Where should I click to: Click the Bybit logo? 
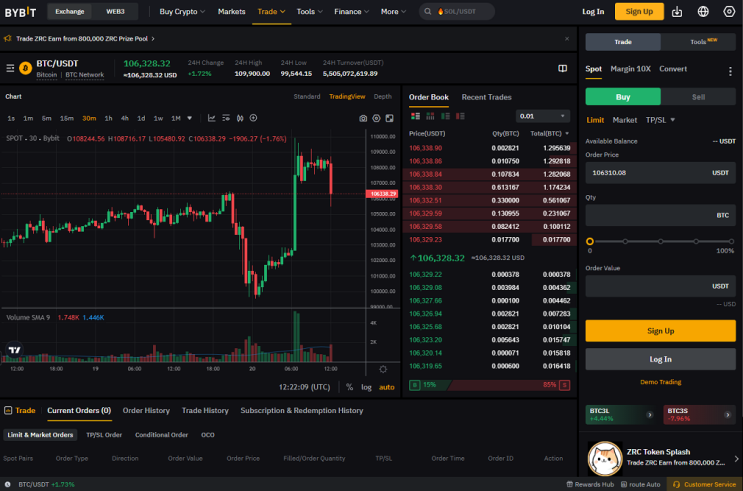[x=20, y=12]
